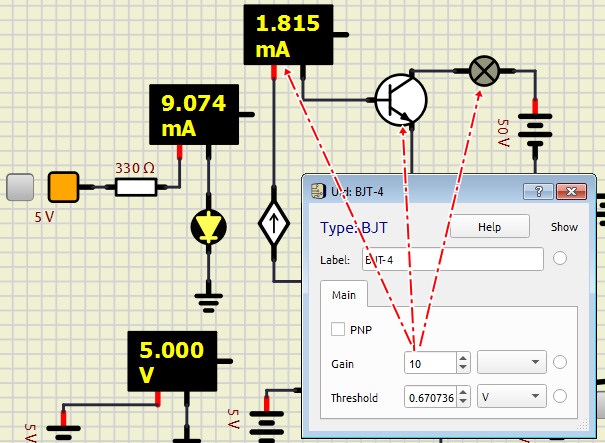Open the Gain unit dropdown

coord(511,363)
